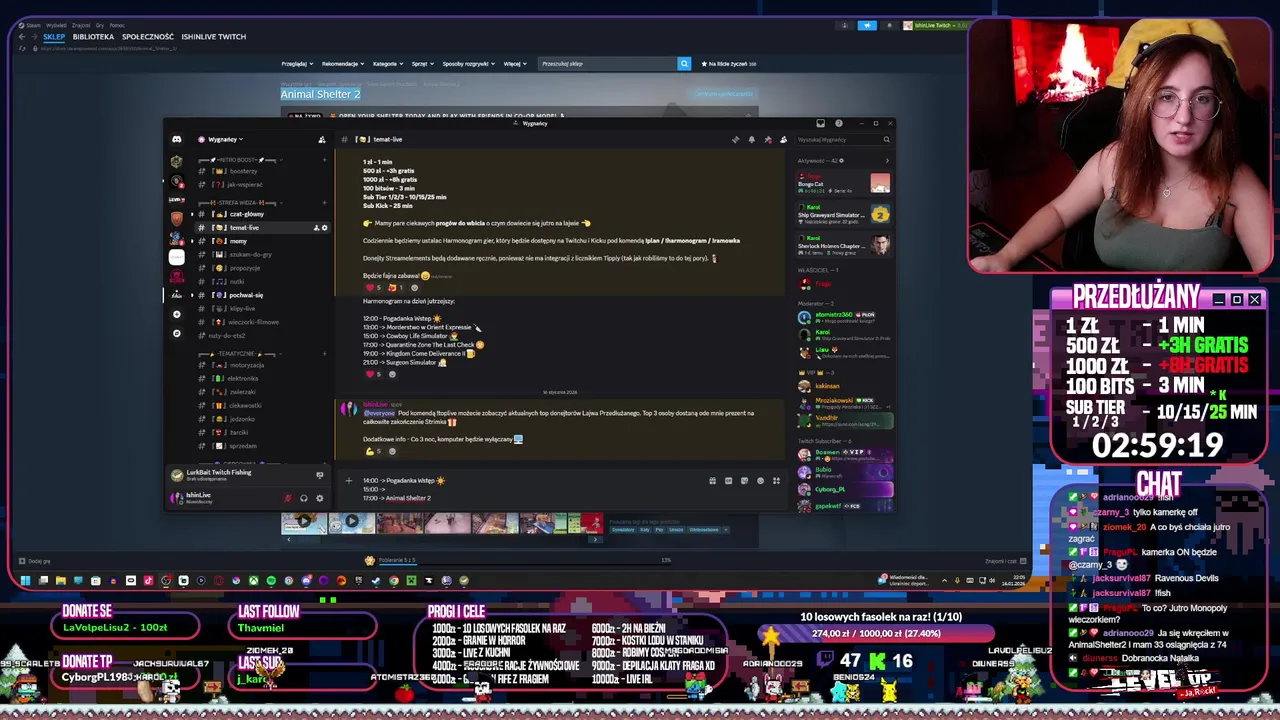This screenshot has width=1280, height=720.
Task: Open Kategorie dropdown in Steam store
Action: point(388,64)
